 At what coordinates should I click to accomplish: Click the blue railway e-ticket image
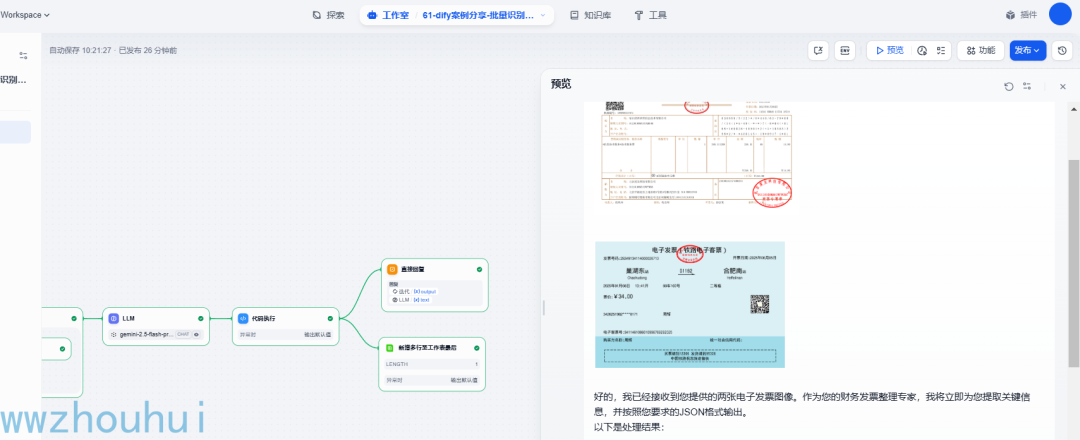[689, 304]
